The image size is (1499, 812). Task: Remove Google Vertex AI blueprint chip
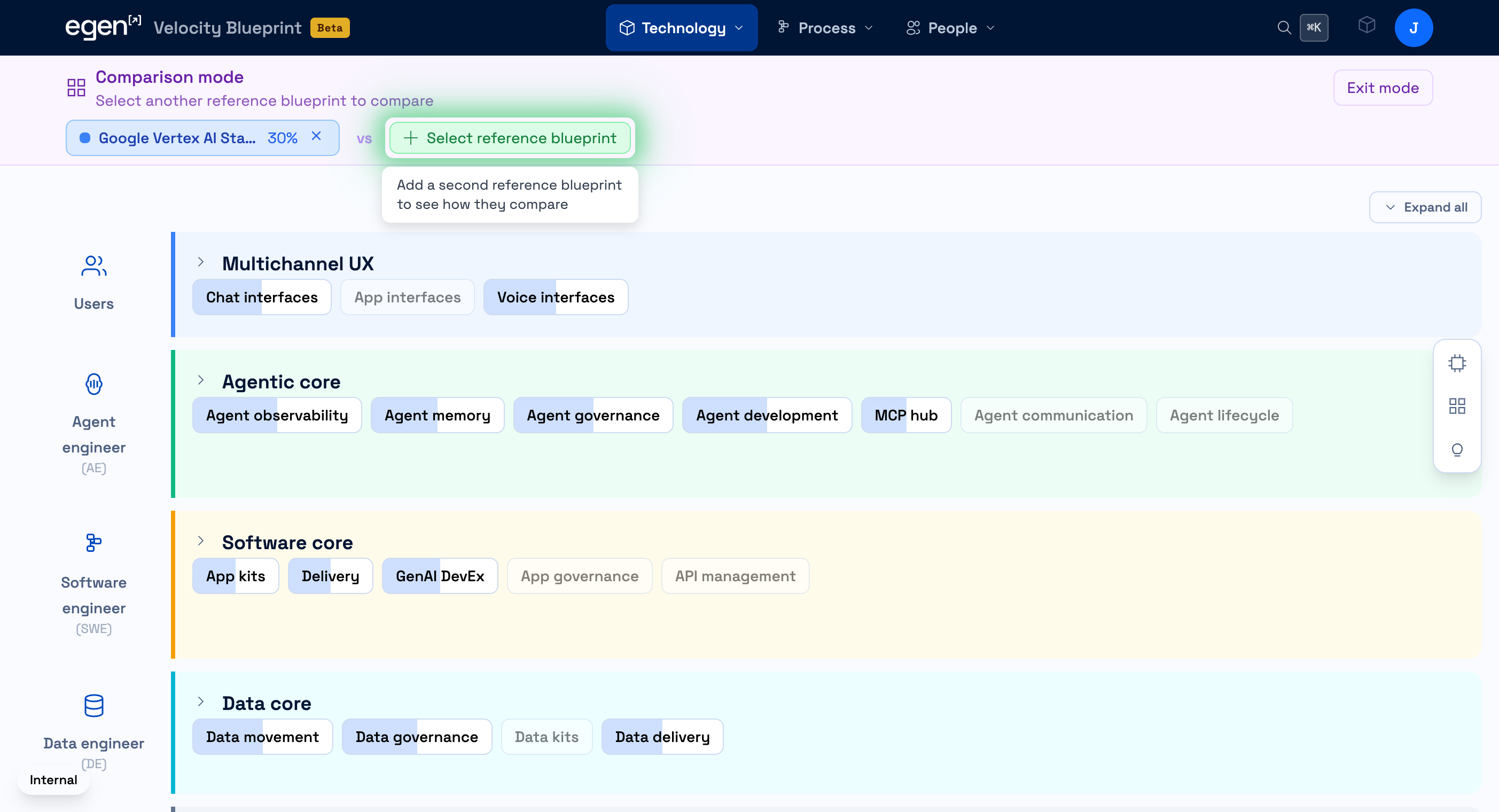(316, 136)
